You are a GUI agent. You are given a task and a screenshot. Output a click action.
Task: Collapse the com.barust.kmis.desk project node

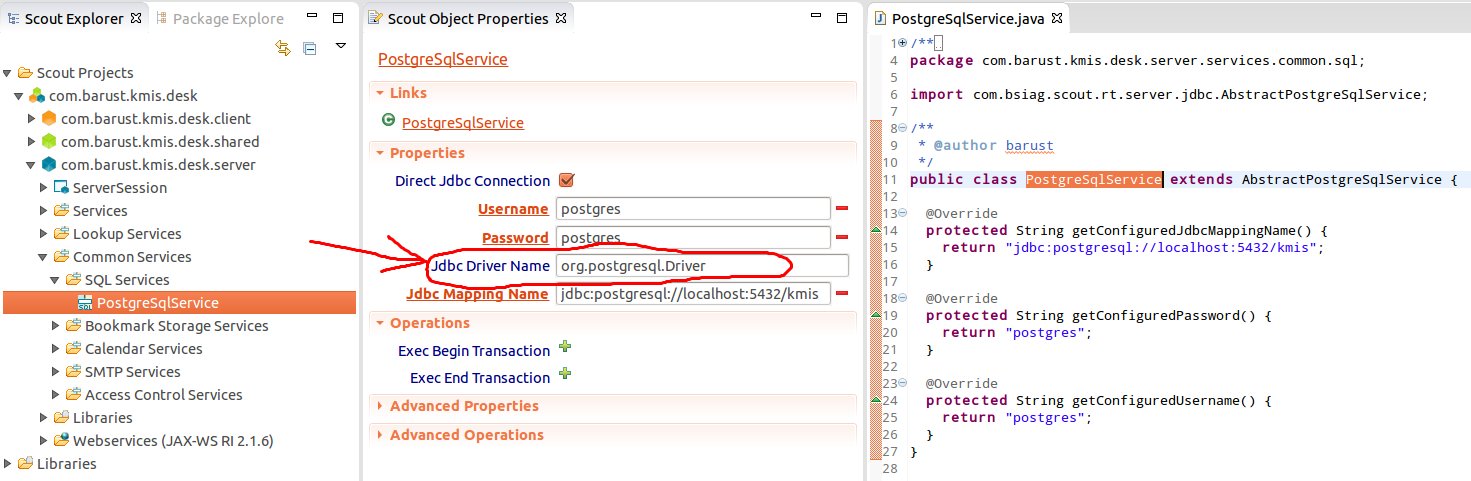(x=19, y=96)
